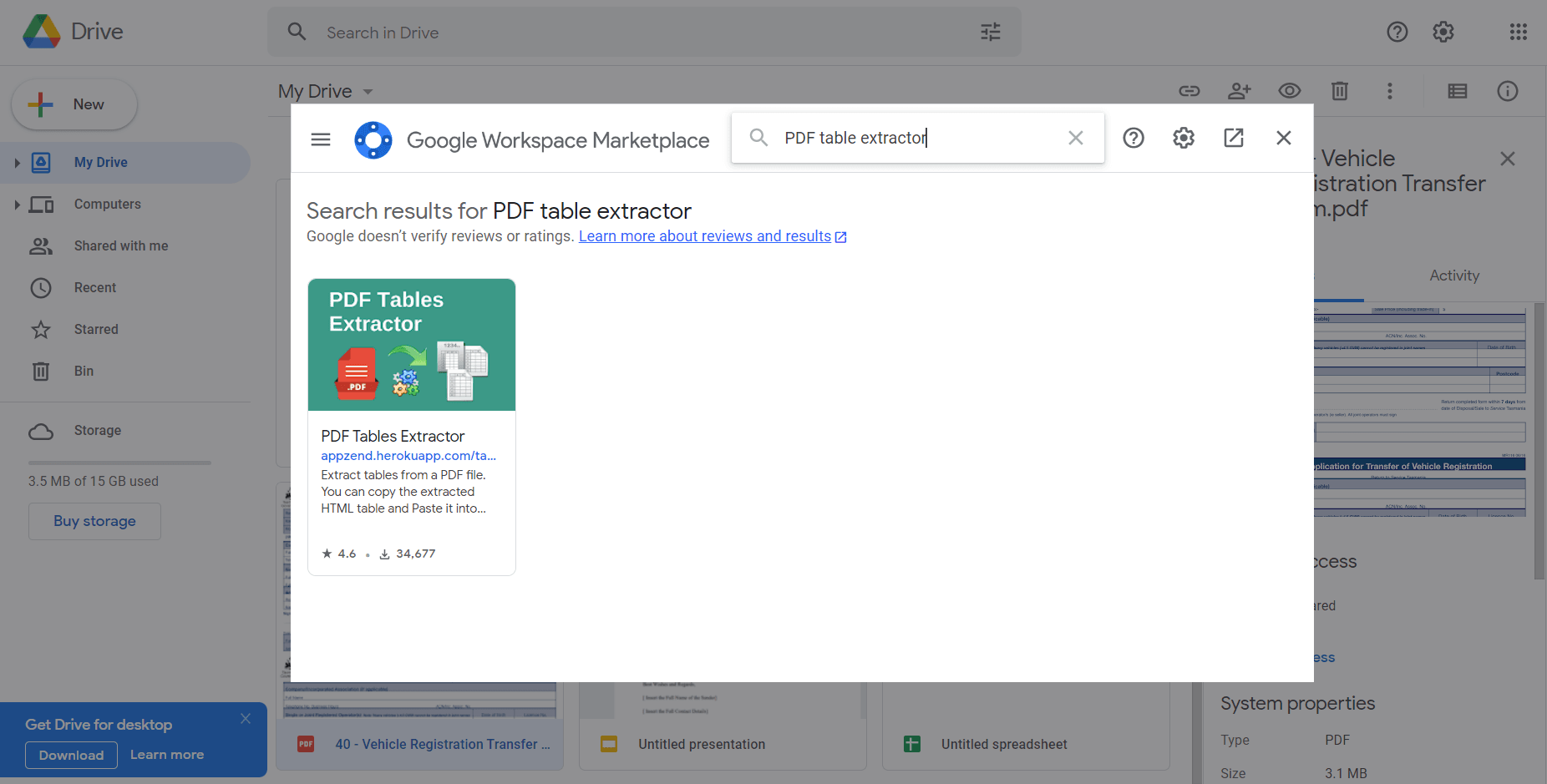Open Learn more about reviews and results

tap(713, 236)
